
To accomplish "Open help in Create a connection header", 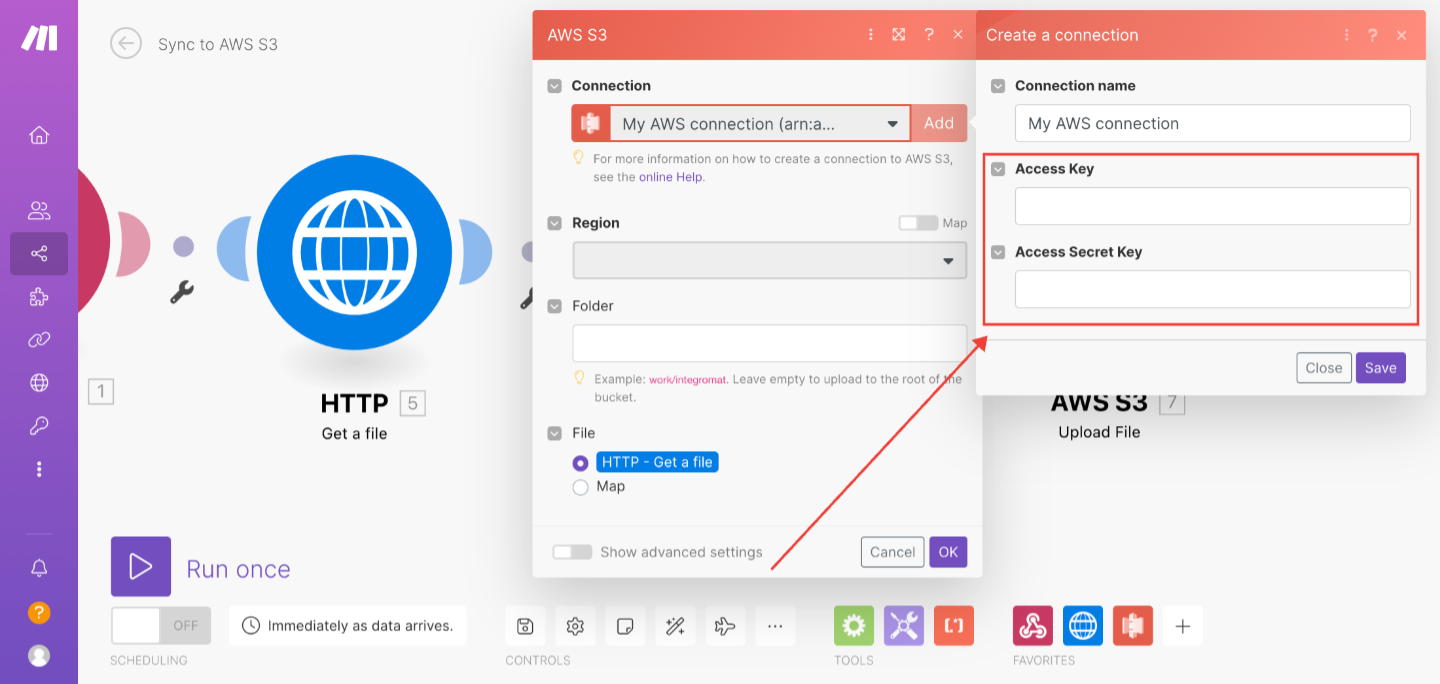I will pyautogui.click(x=1373, y=35).
